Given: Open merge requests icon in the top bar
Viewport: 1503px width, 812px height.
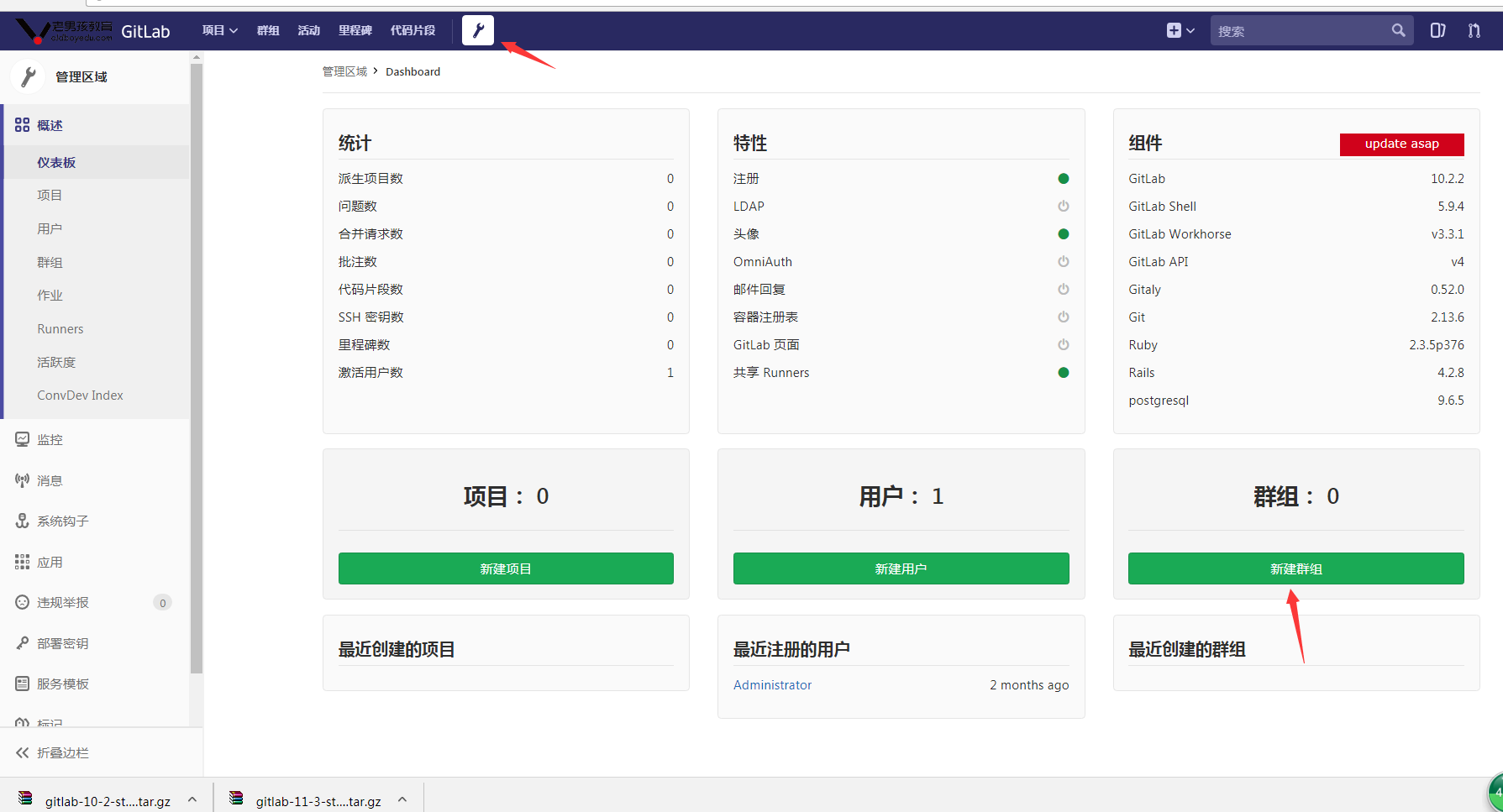Looking at the screenshot, I should click(x=1474, y=30).
